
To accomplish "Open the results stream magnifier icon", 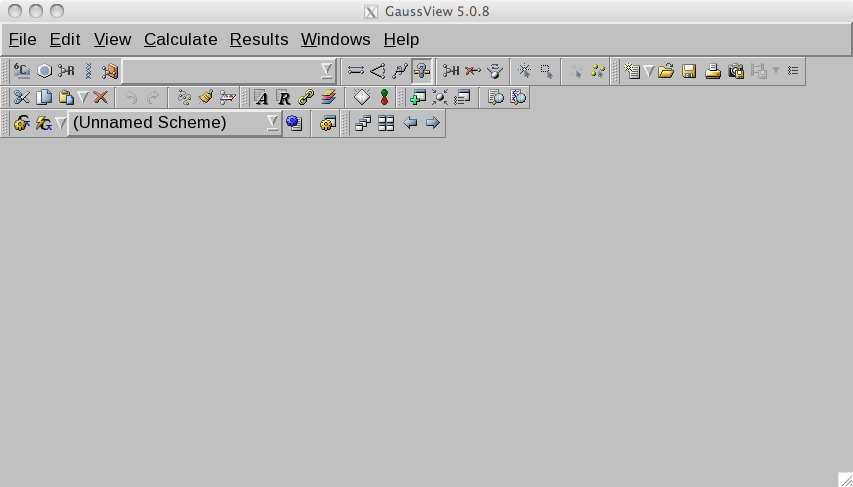I will pyautogui.click(x=518, y=97).
